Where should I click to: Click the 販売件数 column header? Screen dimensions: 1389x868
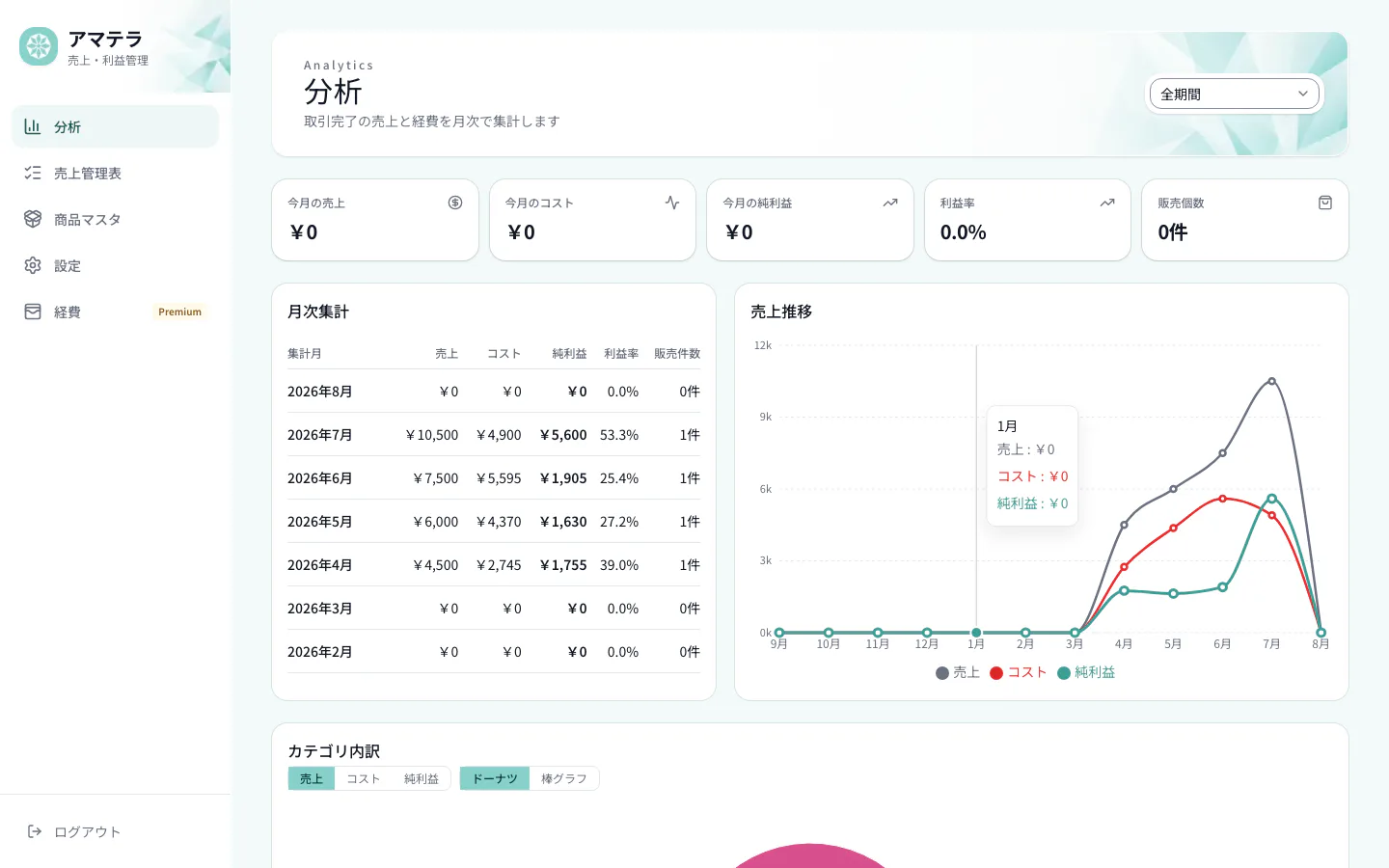(x=677, y=354)
